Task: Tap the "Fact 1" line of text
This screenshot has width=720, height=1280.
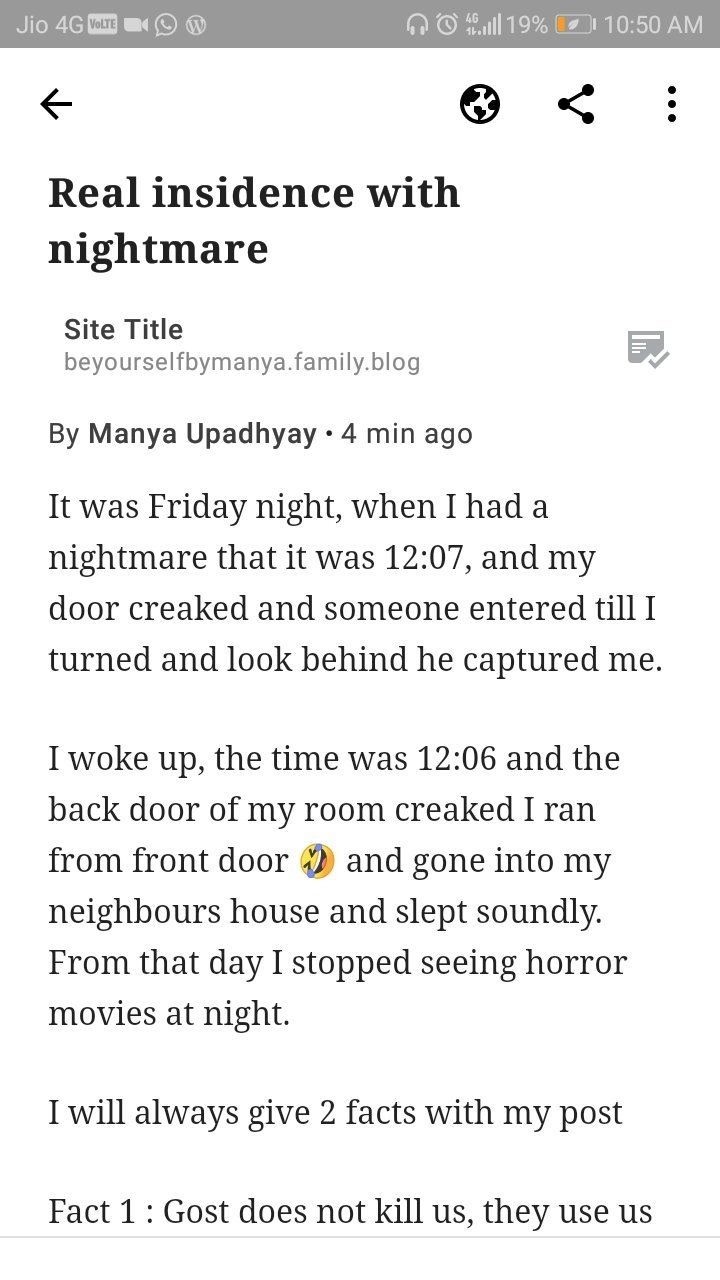Action: click(x=350, y=1211)
